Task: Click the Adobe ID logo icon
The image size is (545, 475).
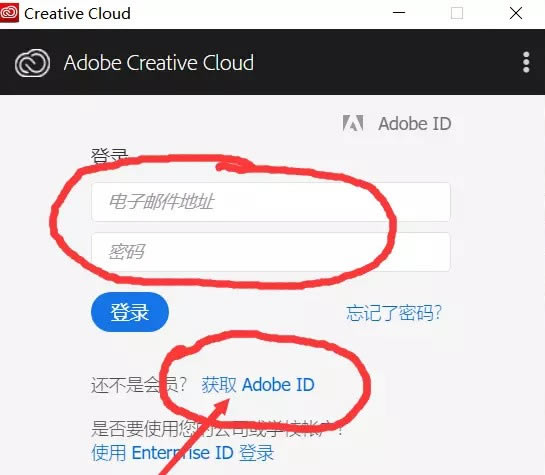Action: [x=353, y=123]
